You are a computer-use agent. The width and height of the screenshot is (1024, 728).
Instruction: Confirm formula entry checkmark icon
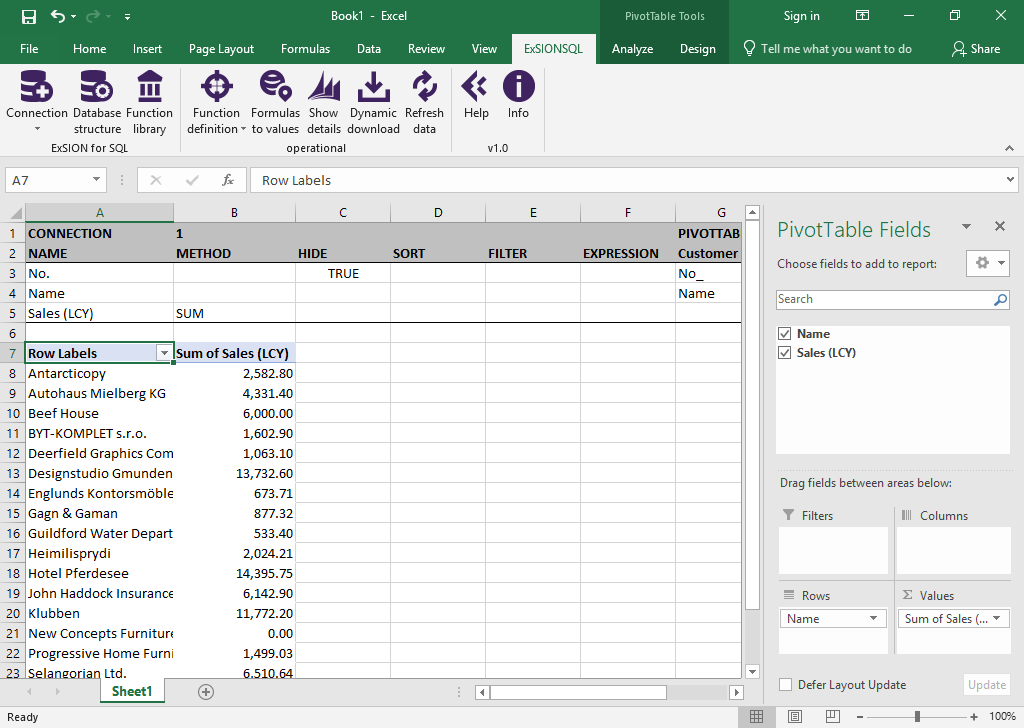[x=192, y=180]
